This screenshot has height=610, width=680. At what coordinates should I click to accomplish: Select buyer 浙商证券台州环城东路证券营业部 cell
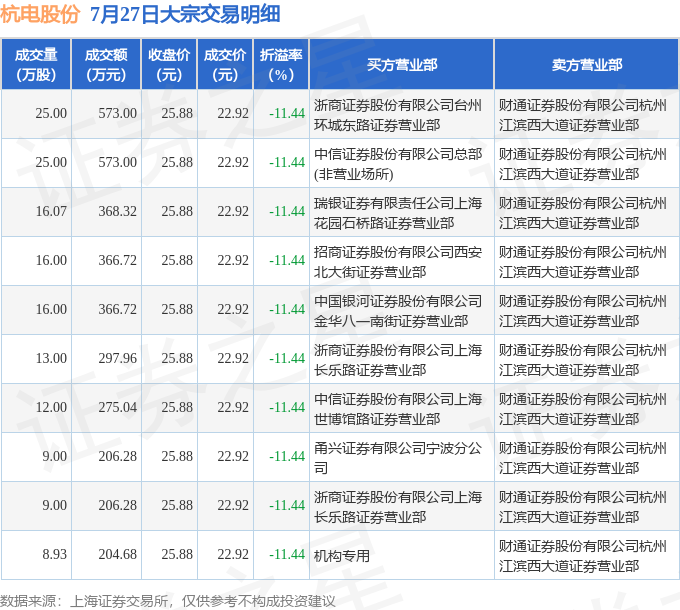pos(402,114)
